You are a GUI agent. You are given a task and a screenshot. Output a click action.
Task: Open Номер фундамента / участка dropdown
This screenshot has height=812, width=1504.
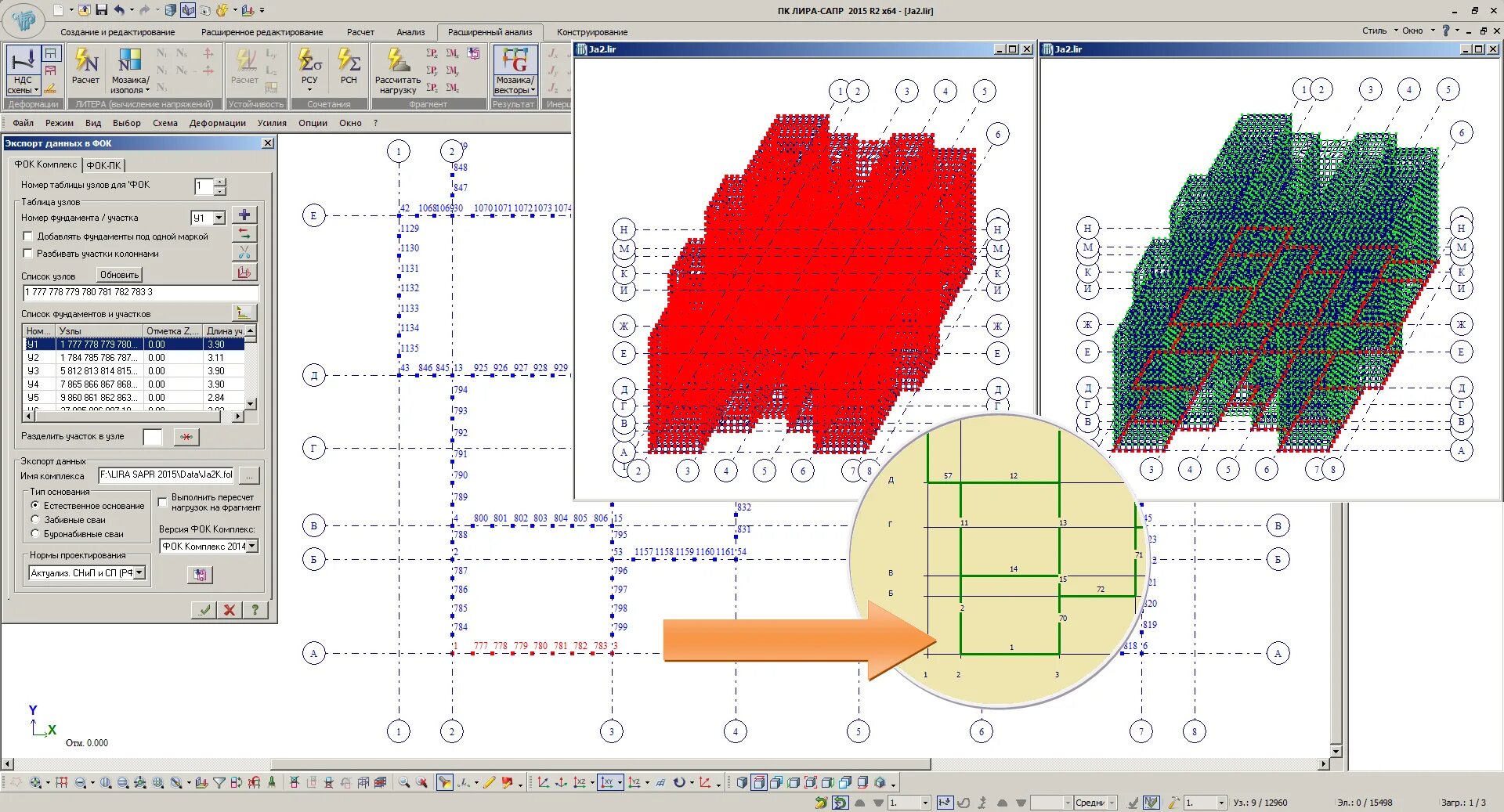point(219,218)
